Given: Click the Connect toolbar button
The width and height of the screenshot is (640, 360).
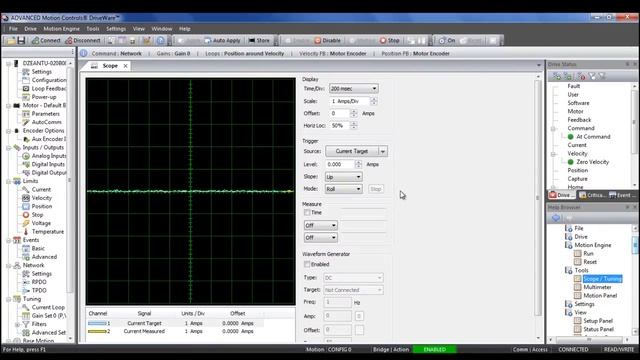Looking at the screenshot, I should 46,40.
